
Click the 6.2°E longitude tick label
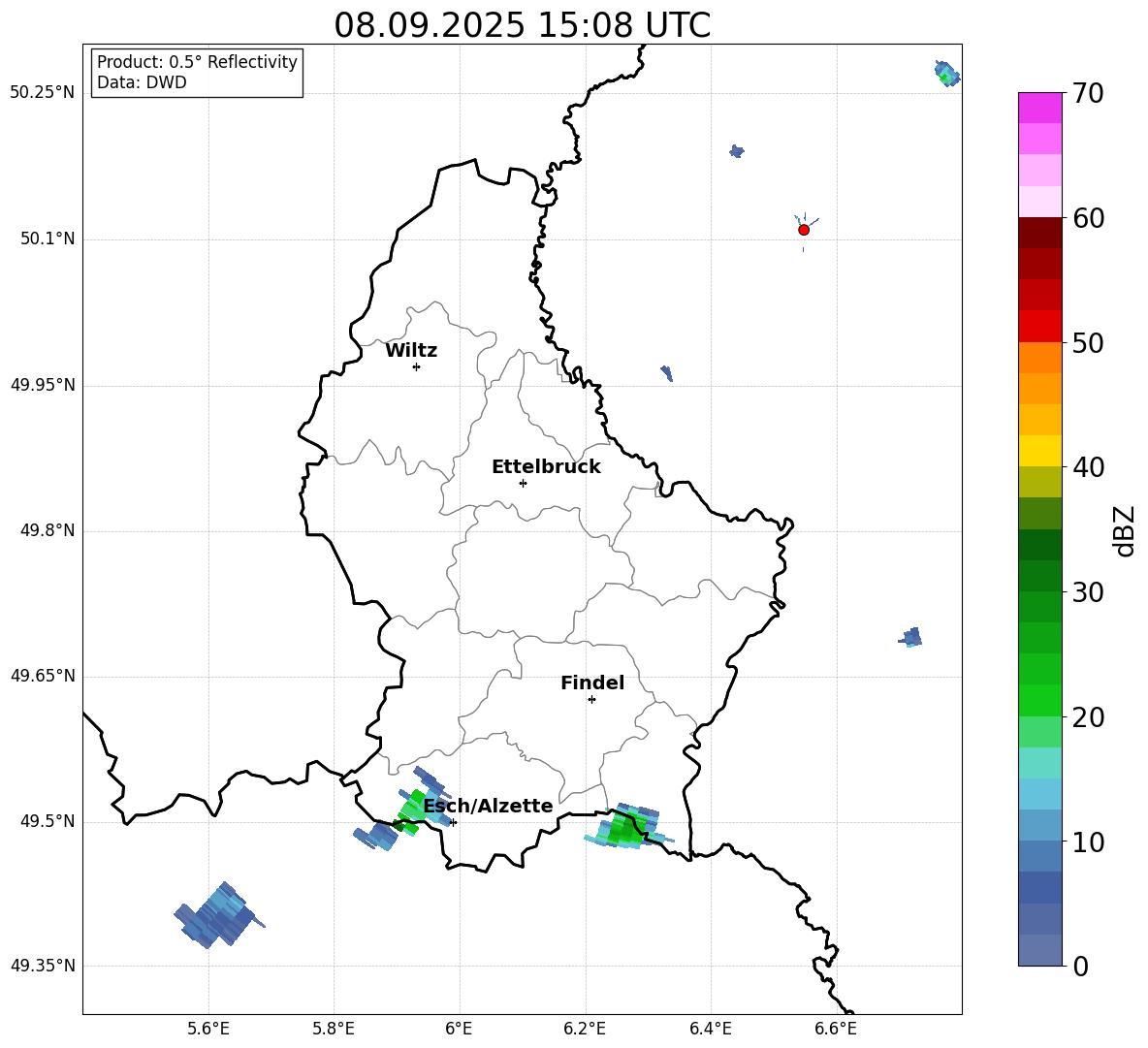tap(585, 1028)
